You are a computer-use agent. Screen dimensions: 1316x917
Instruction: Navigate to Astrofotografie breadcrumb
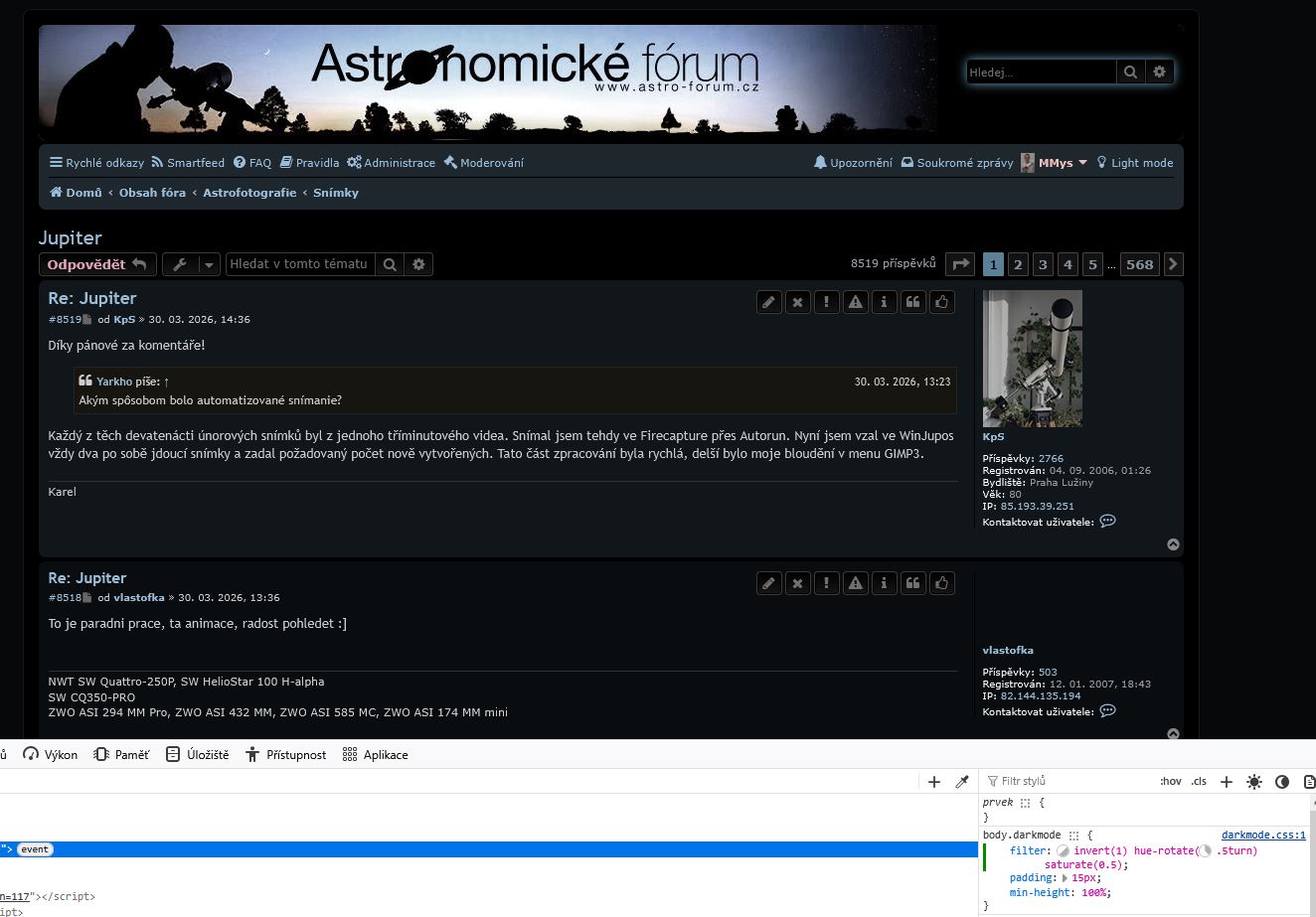249,193
